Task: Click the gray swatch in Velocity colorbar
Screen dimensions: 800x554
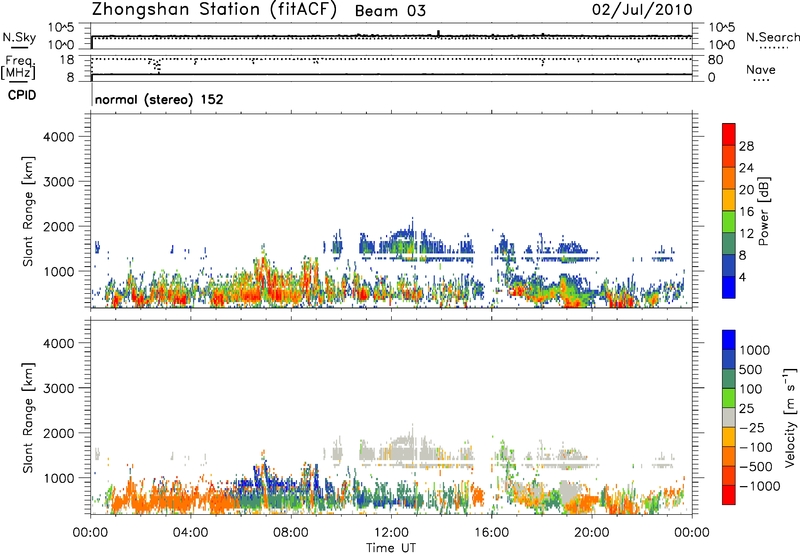Action: coord(729,418)
